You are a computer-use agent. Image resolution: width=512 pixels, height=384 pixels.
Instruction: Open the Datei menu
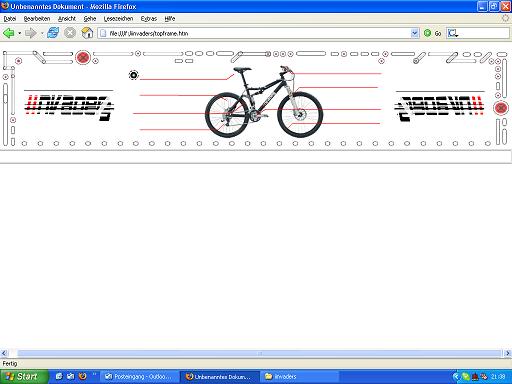point(10,19)
